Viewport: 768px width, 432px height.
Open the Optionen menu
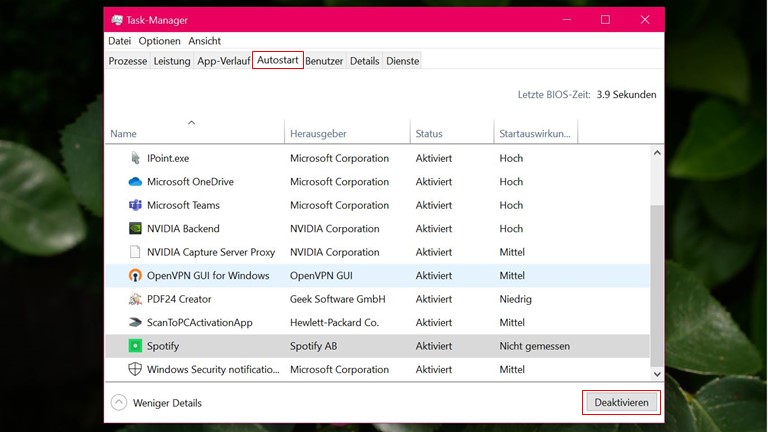pyautogui.click(x=160, y=41)
